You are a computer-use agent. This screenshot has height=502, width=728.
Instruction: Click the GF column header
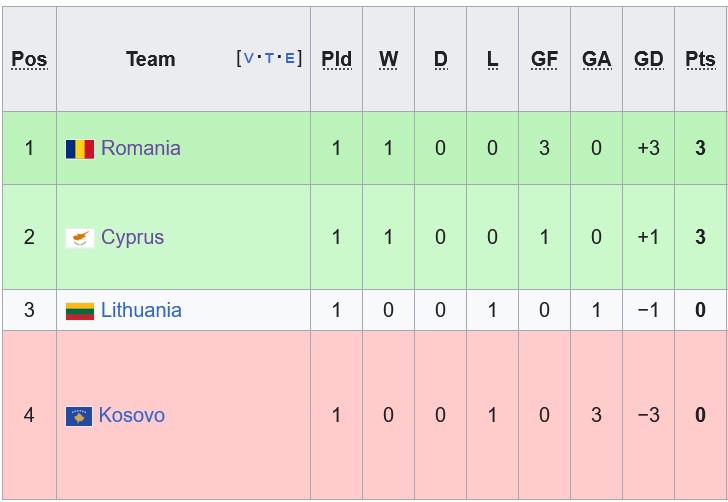544,59
